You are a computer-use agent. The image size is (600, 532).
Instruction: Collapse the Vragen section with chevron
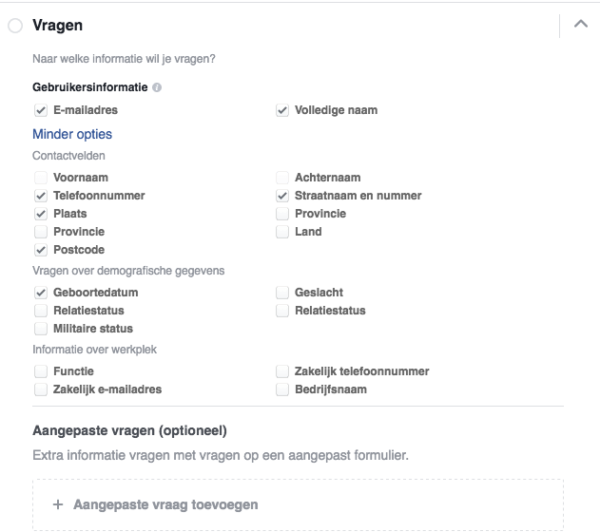pos(580,24)
